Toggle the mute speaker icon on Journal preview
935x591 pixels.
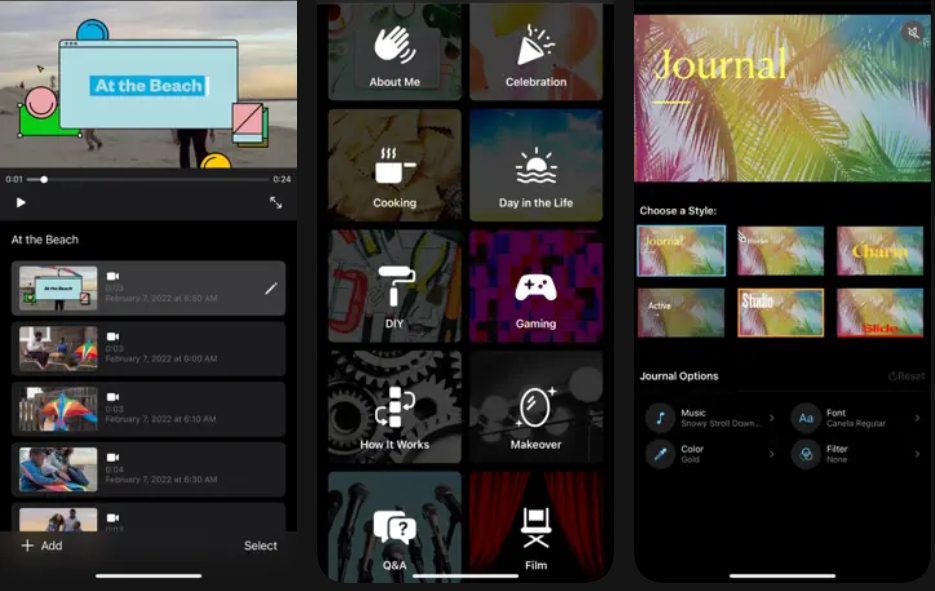click(912, 32)
